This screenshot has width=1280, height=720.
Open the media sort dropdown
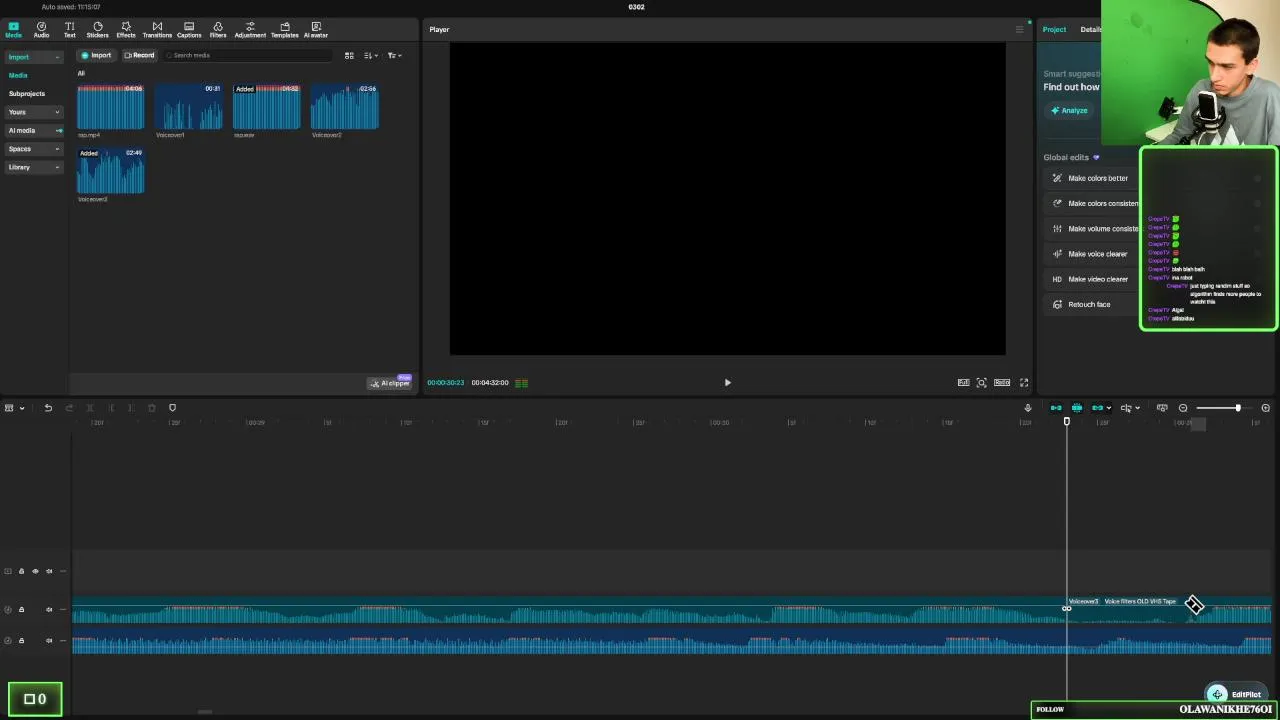click(370, 55)
